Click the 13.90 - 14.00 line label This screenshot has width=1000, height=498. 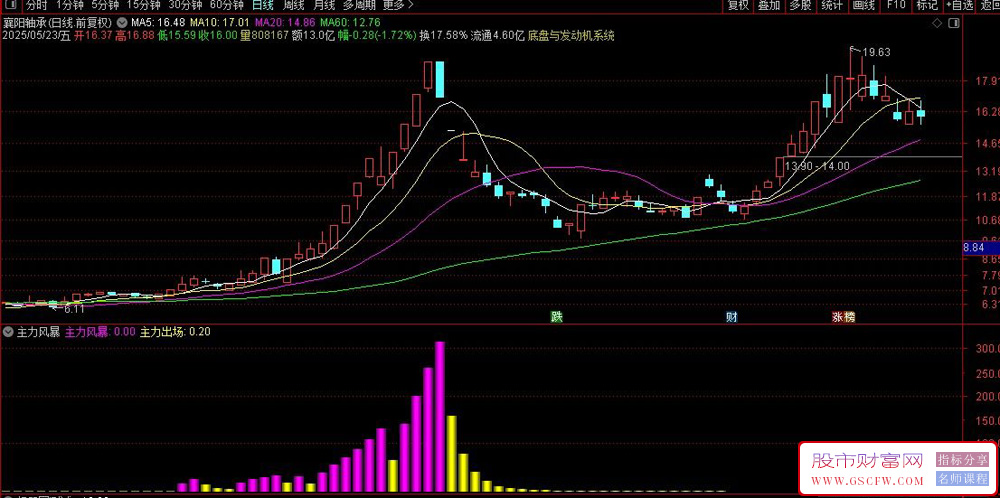817,166
